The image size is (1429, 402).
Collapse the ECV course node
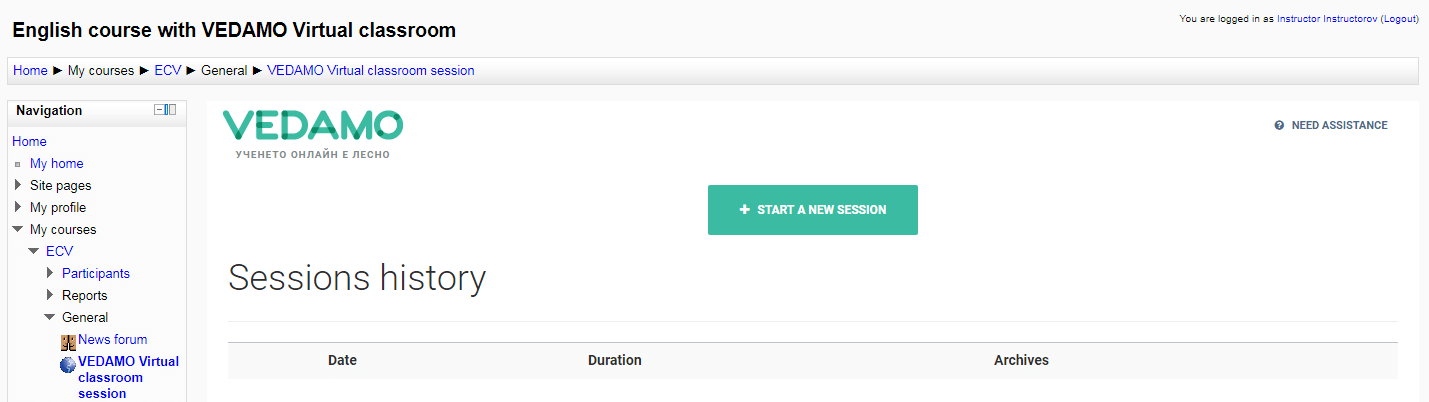pos(34,251)
